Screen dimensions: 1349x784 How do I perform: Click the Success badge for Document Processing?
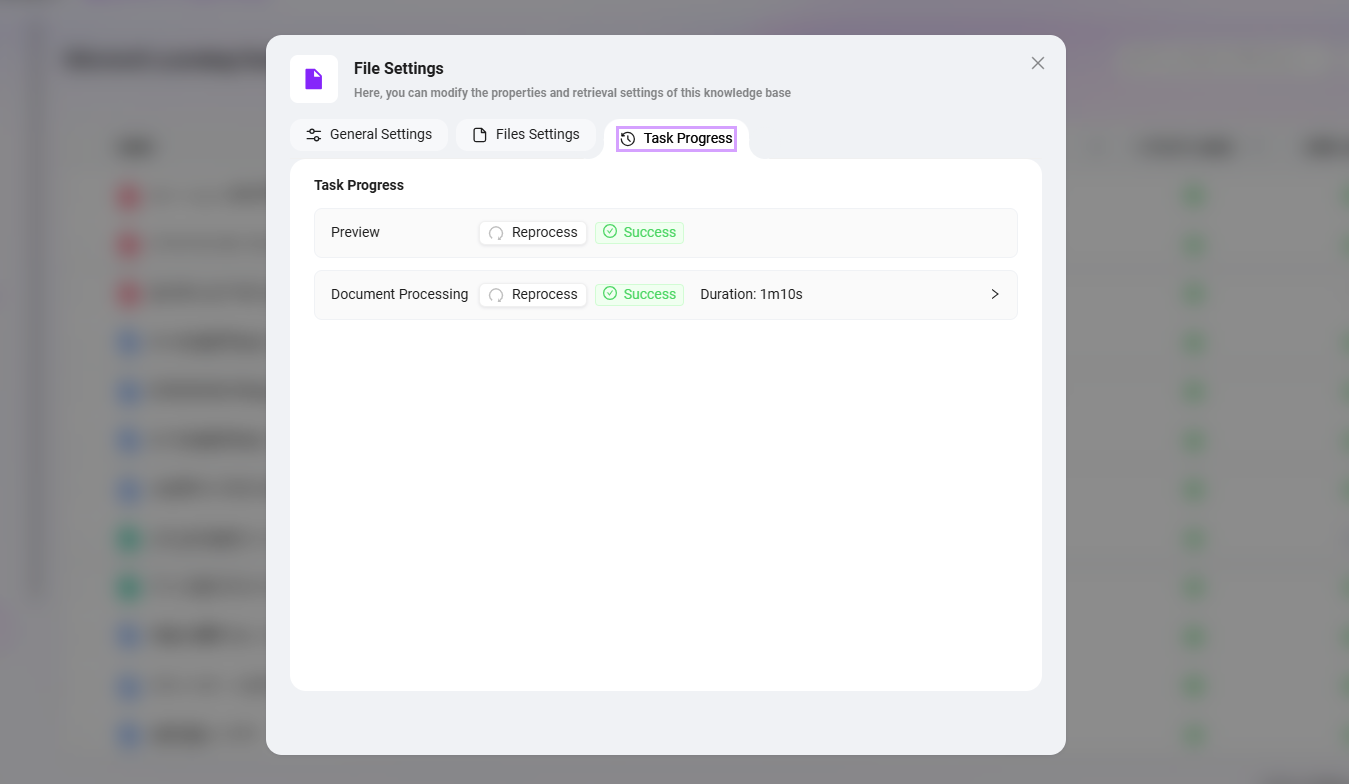click(x=640, y=294)
